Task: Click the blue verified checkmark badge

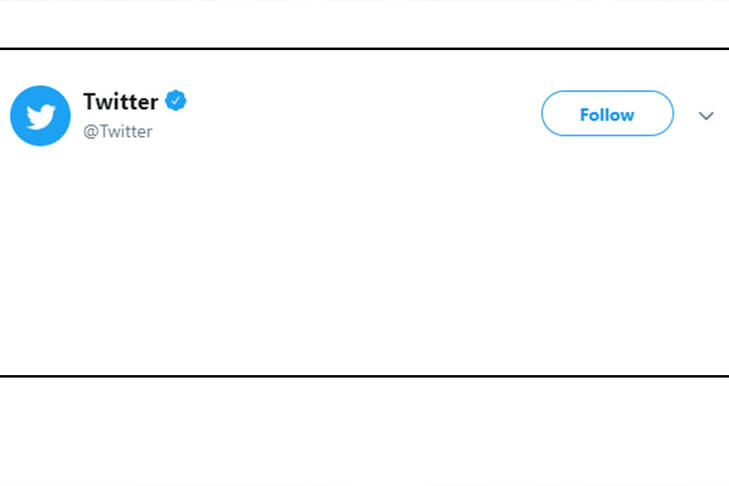Action: pyautogui.click(x=176, y=101)
